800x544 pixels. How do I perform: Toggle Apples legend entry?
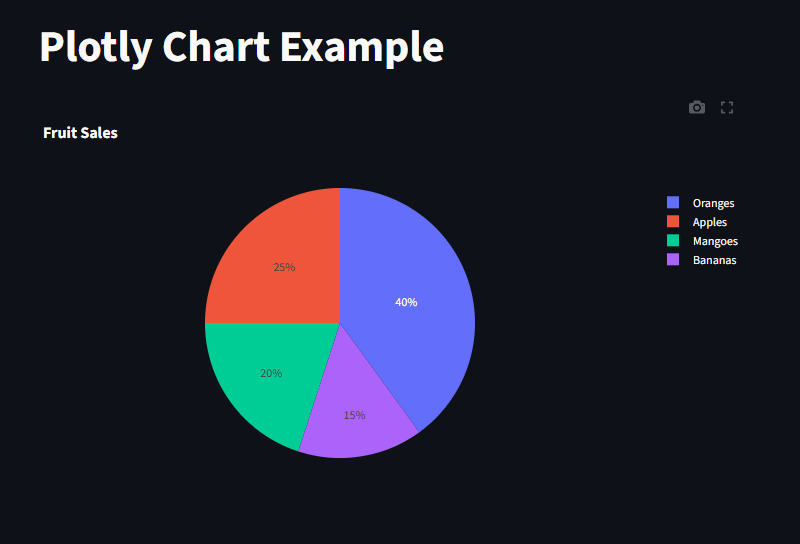click(697, 222)
